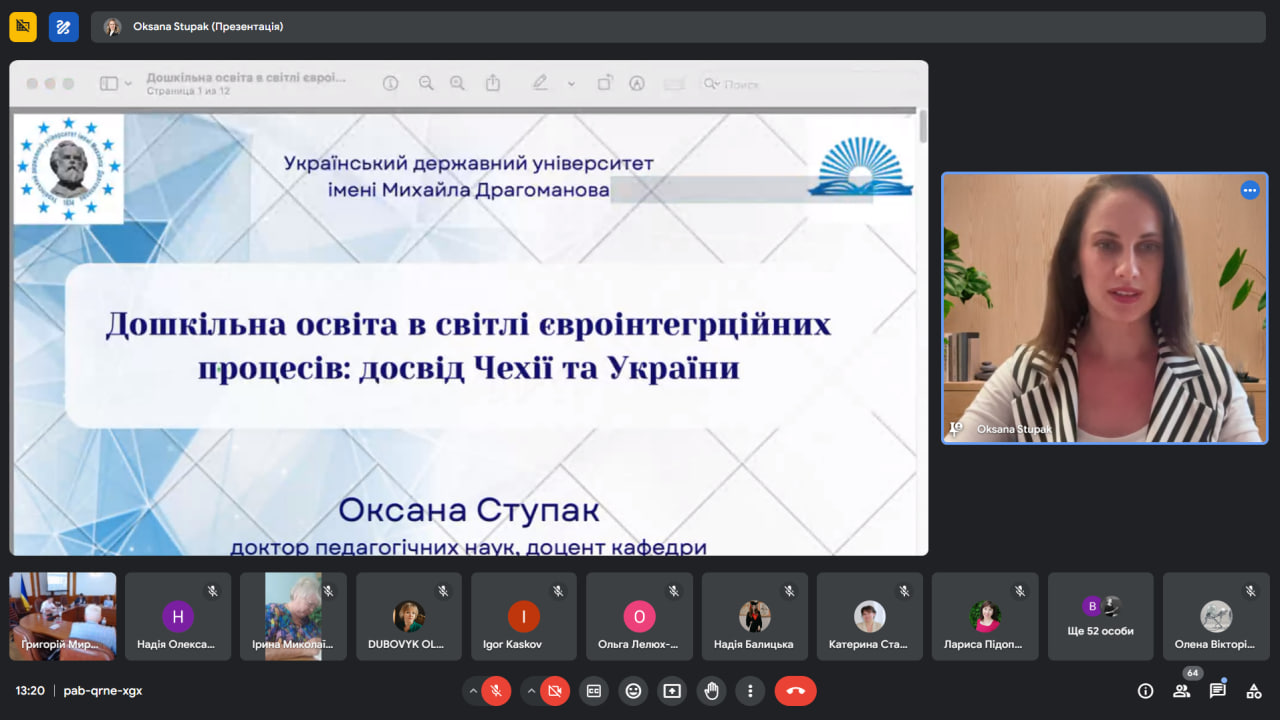Open the Preview sidebar view dropdown

point(115,83)
